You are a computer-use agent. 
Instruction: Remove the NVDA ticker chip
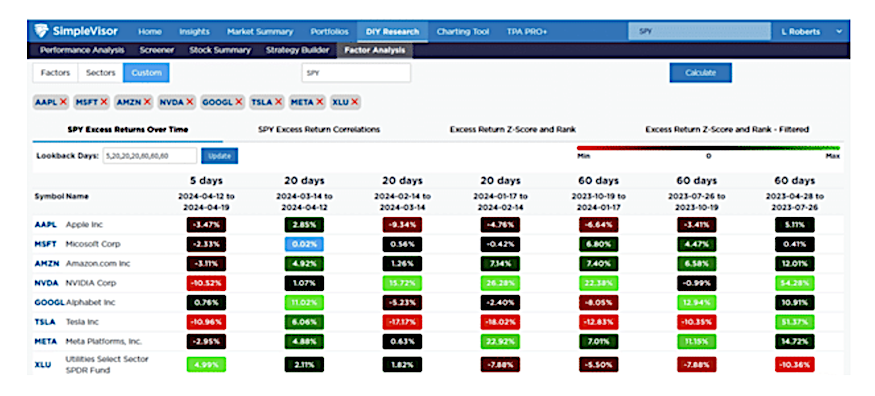tap(190, 102)
